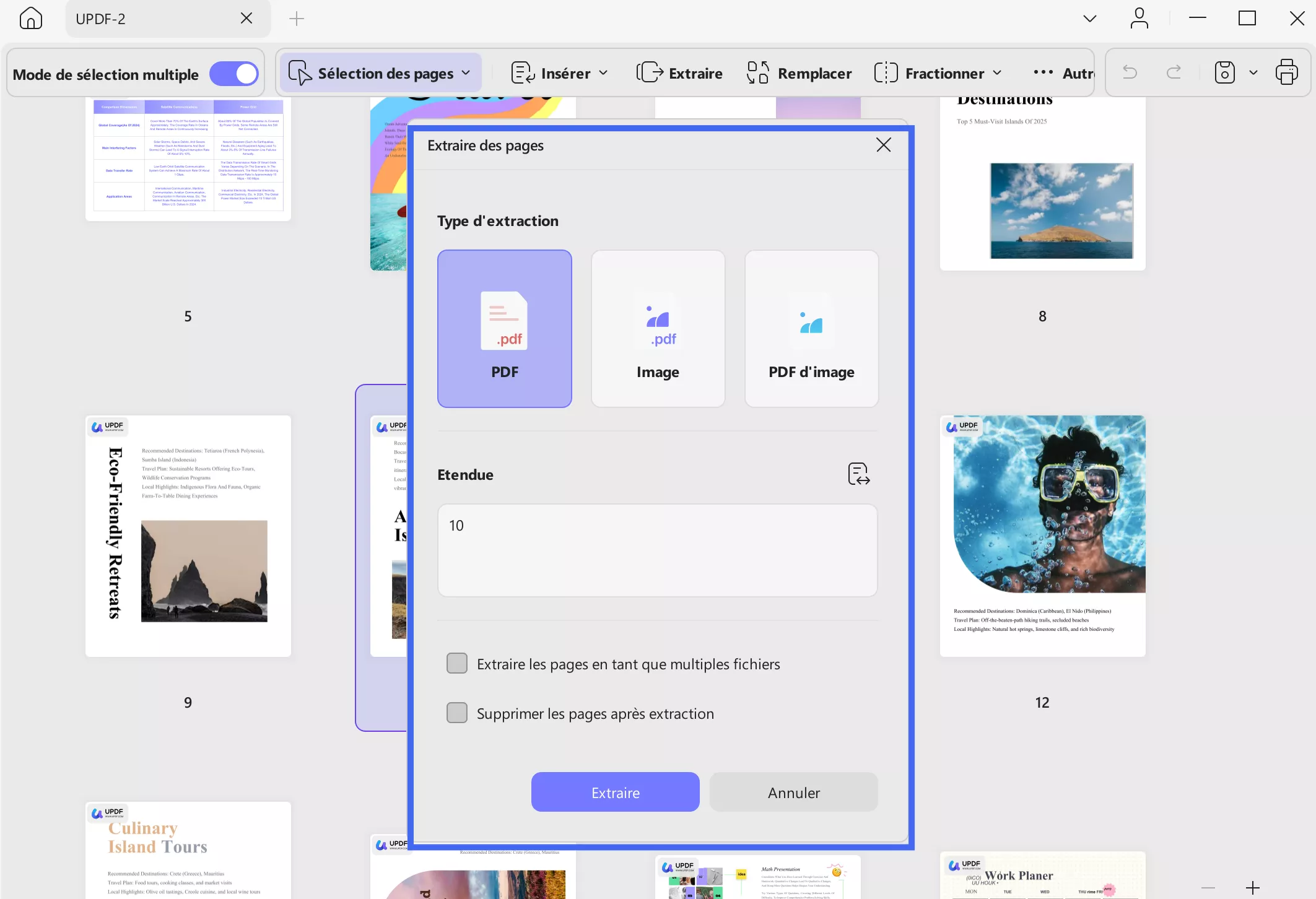Check Extraire les pages en tant que multiples fichiers
Screen dimensions: 1316x899
click(457, 663)
